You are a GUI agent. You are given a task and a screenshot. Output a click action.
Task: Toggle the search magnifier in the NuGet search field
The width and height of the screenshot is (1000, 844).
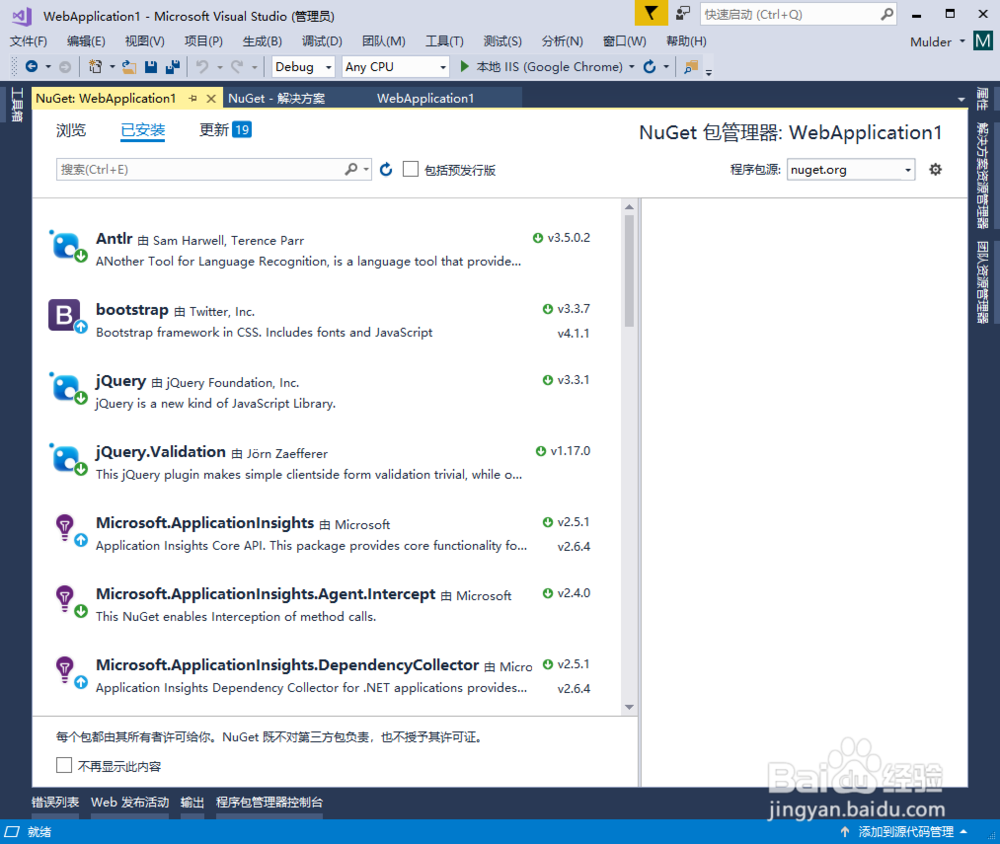pos(350,169)
